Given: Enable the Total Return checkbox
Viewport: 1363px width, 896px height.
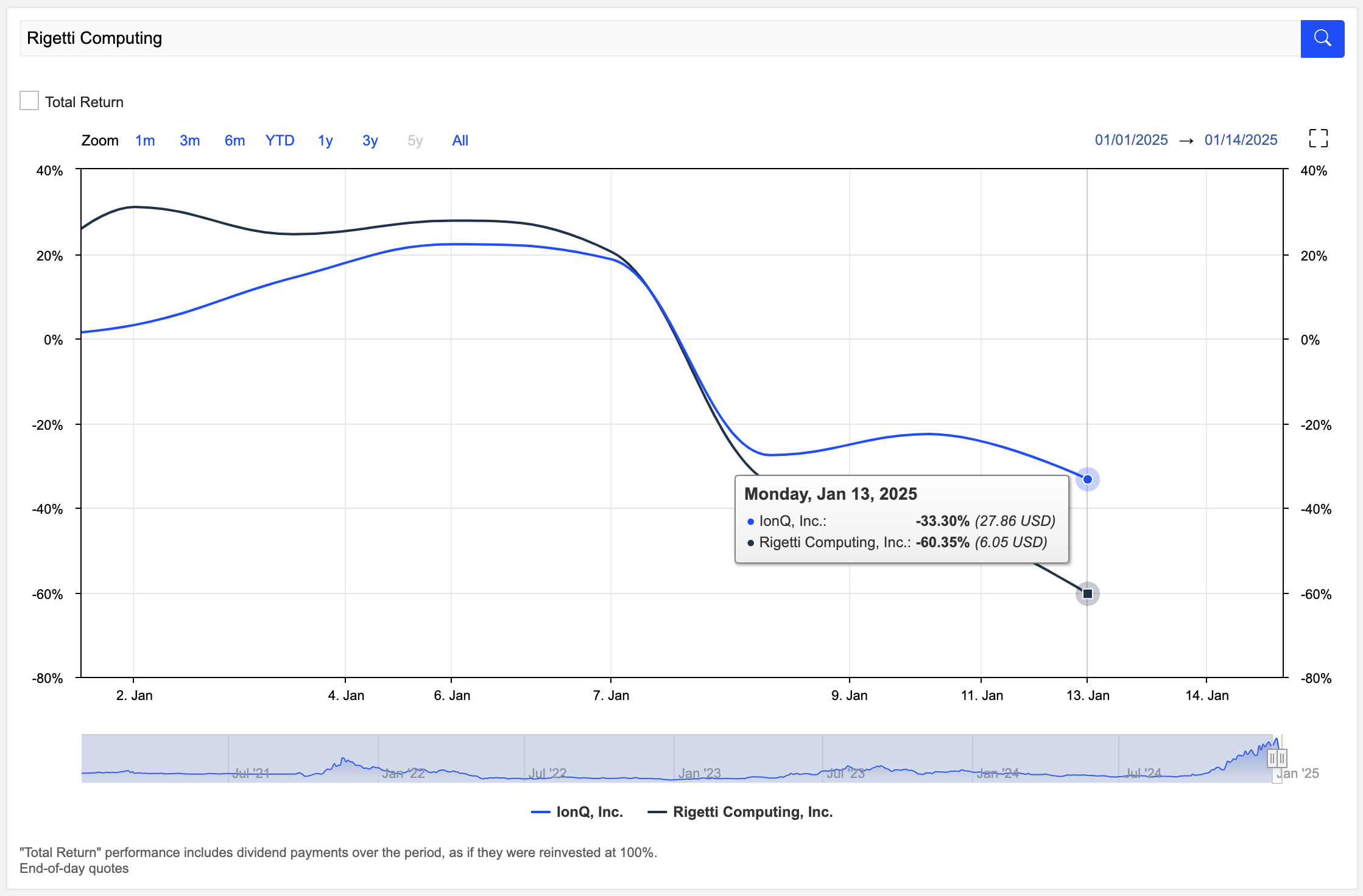Looking at the screenshot, I should pos(29,100).
